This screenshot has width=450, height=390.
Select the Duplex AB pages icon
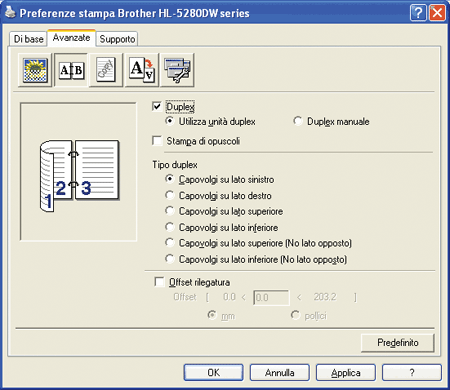click(x=72, y=70)
